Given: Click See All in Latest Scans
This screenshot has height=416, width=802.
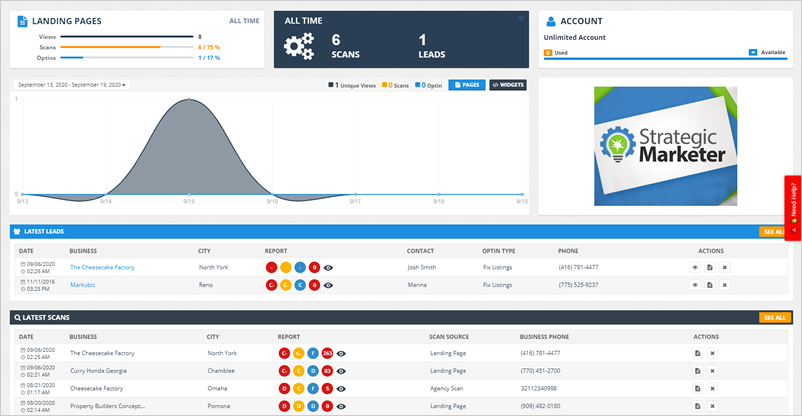Looking at the screenshot, I should coord(774,318).
